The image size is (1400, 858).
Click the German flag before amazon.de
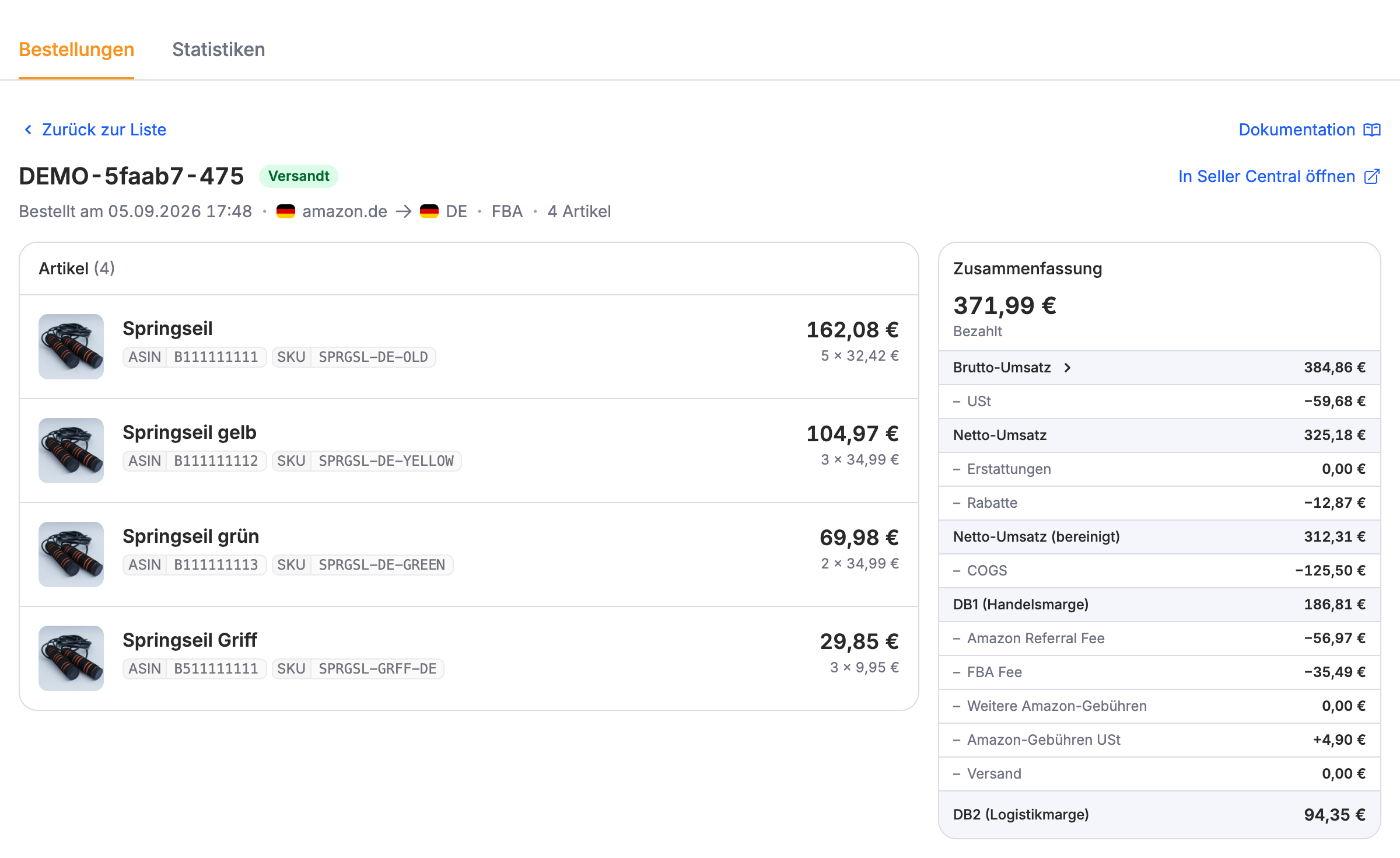pyautogui.click(x=286, y=211)
